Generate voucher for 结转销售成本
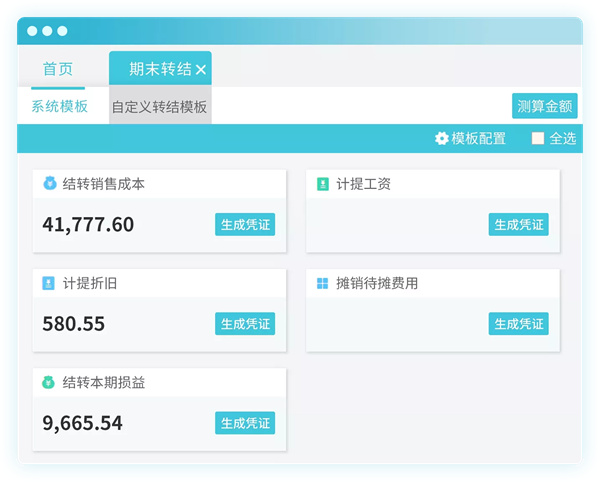 [245, 225]
